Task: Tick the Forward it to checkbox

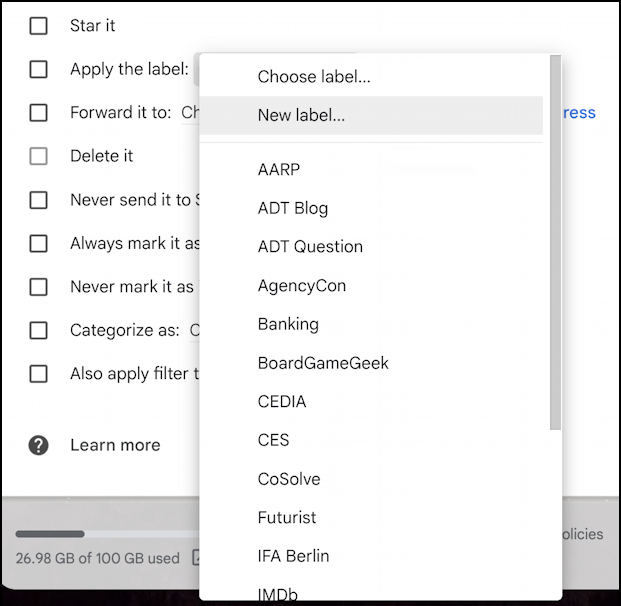Action: pyautogui.click(x=38, y=113)
